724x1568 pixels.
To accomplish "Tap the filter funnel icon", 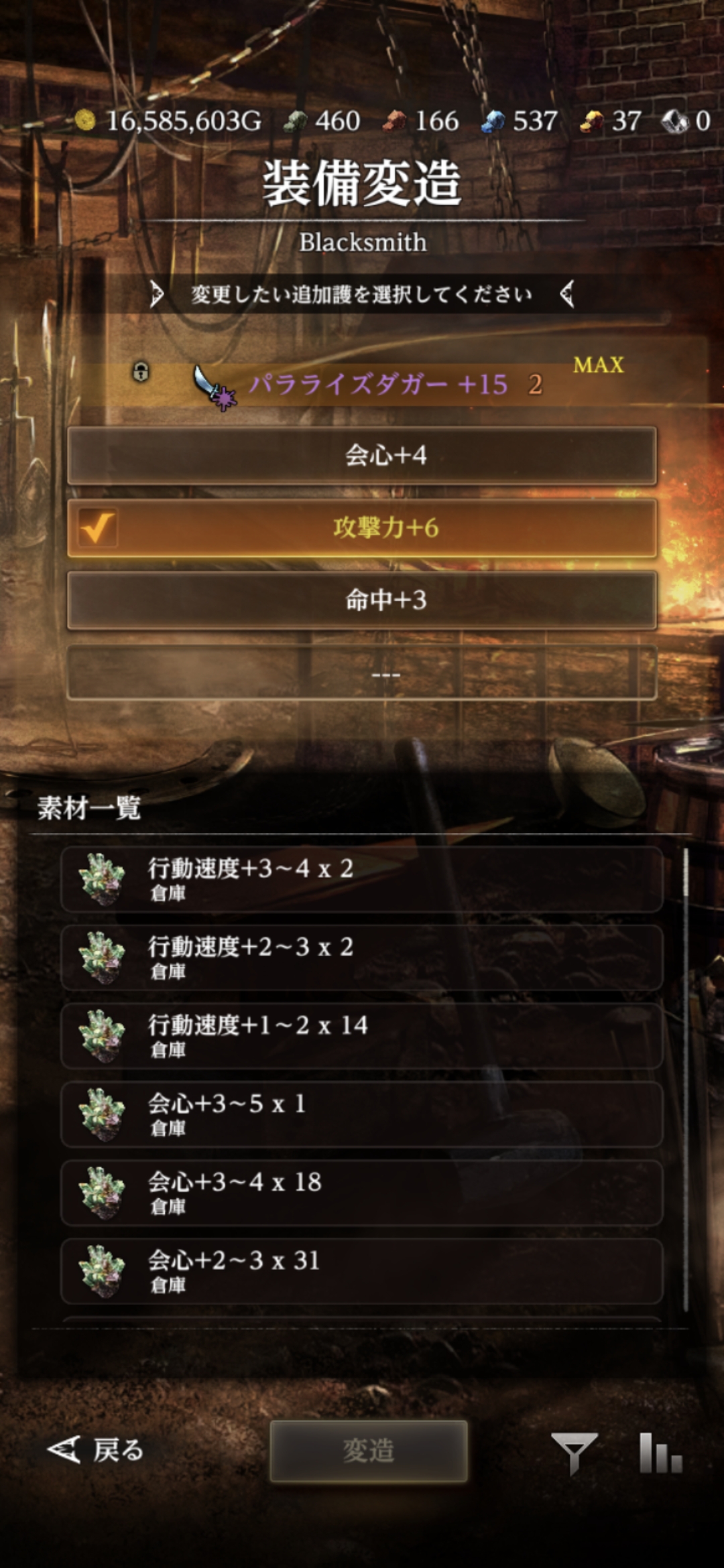I will (574, 1453).
